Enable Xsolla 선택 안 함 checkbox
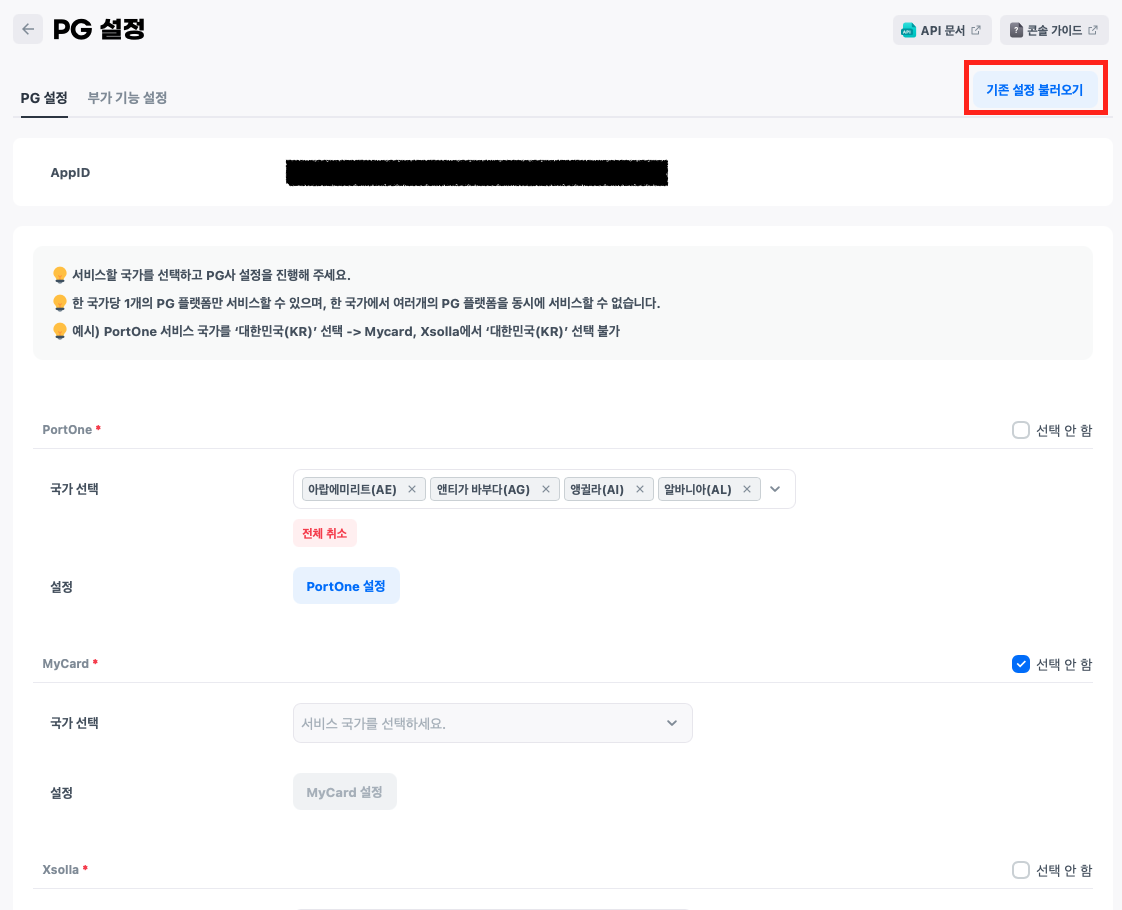 click(x=1020, y=870)
